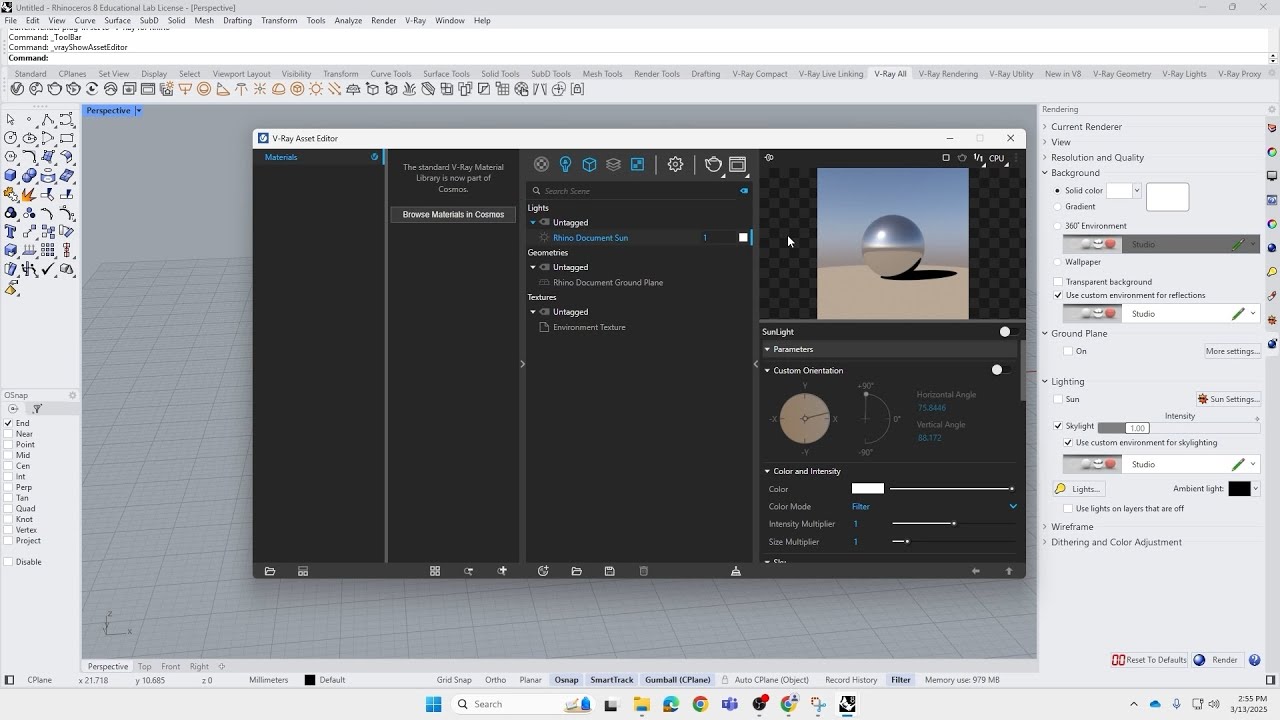
Task: Collapse Geometries Untagged group
Action: (533, 267)
